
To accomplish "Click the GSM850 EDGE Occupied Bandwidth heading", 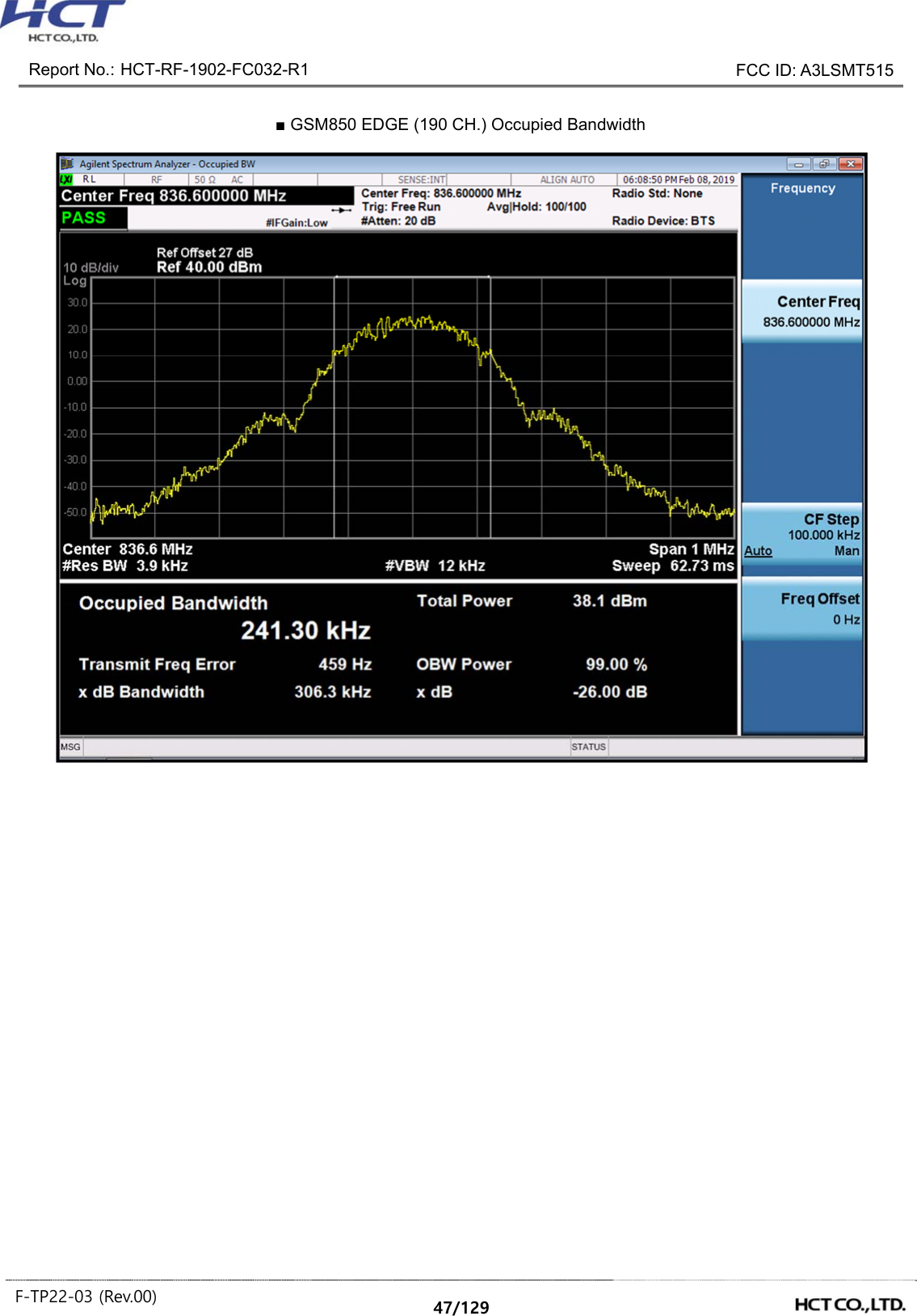I will pos(461,124).
